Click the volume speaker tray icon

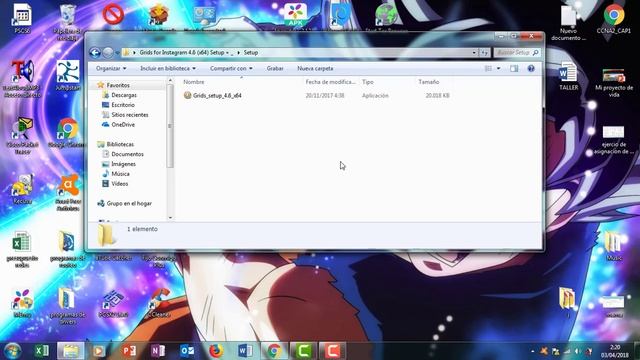tap(578, 351)
